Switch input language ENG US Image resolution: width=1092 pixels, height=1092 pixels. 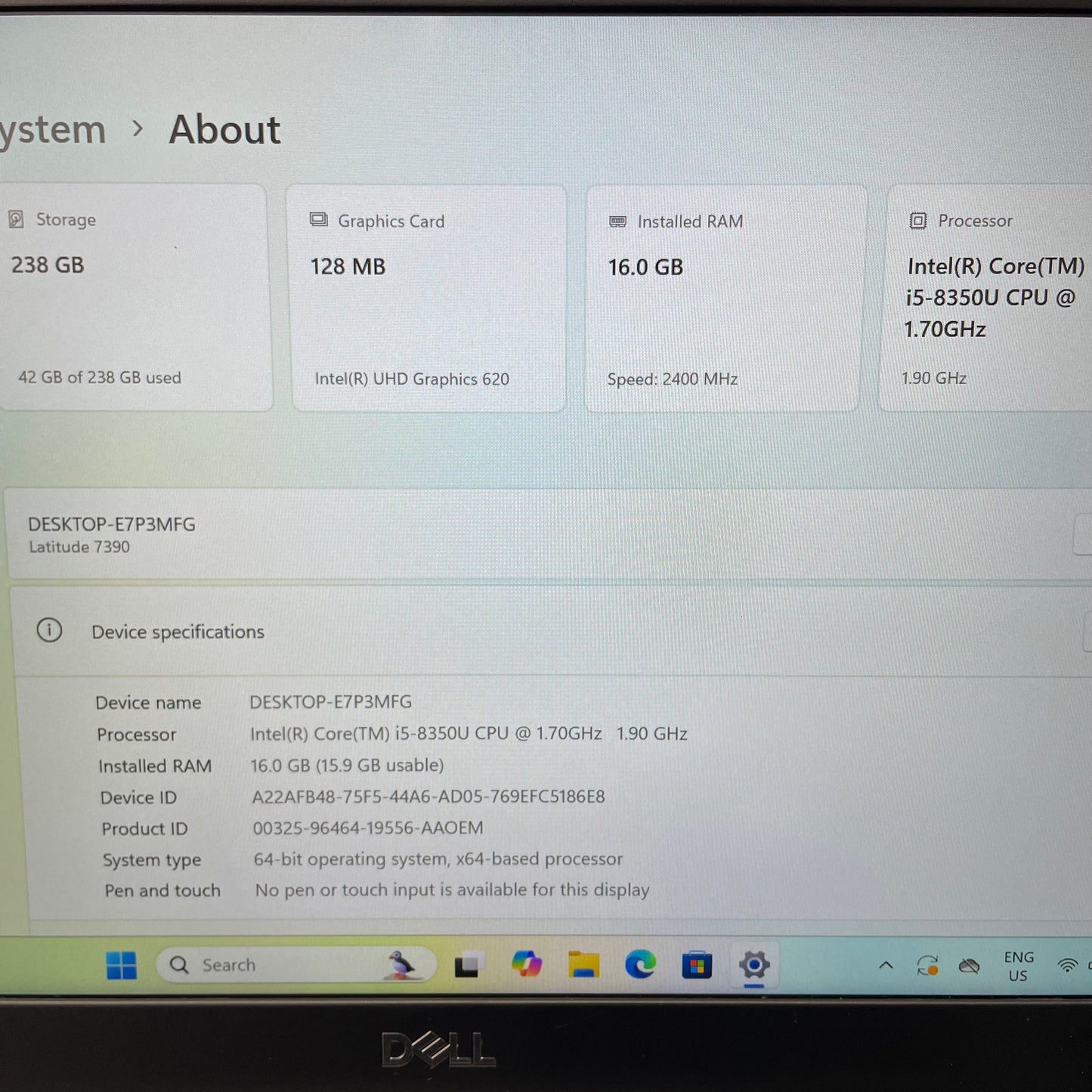1018,966
